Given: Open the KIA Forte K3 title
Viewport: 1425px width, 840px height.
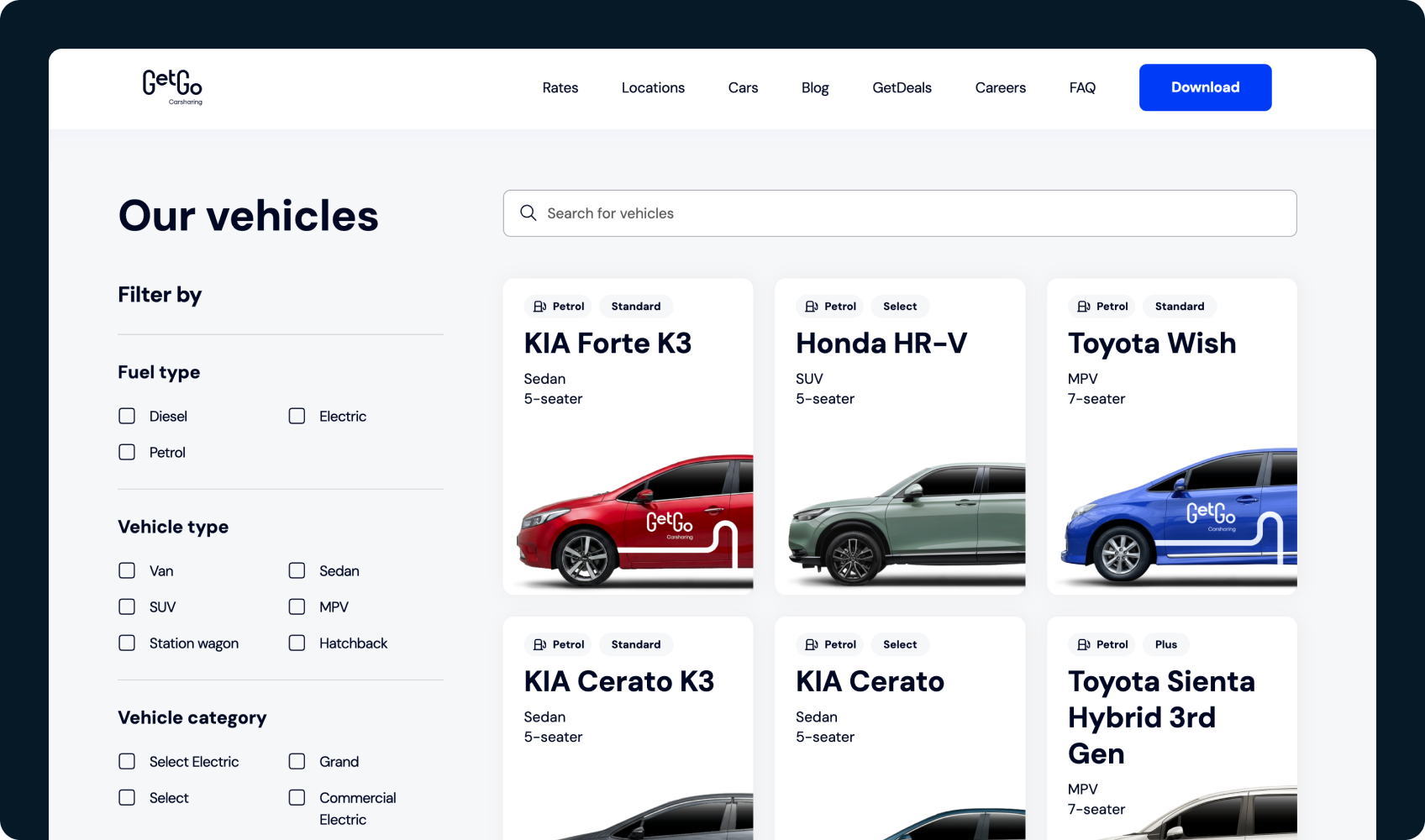Looking at the screenshot, I should 607,344.
